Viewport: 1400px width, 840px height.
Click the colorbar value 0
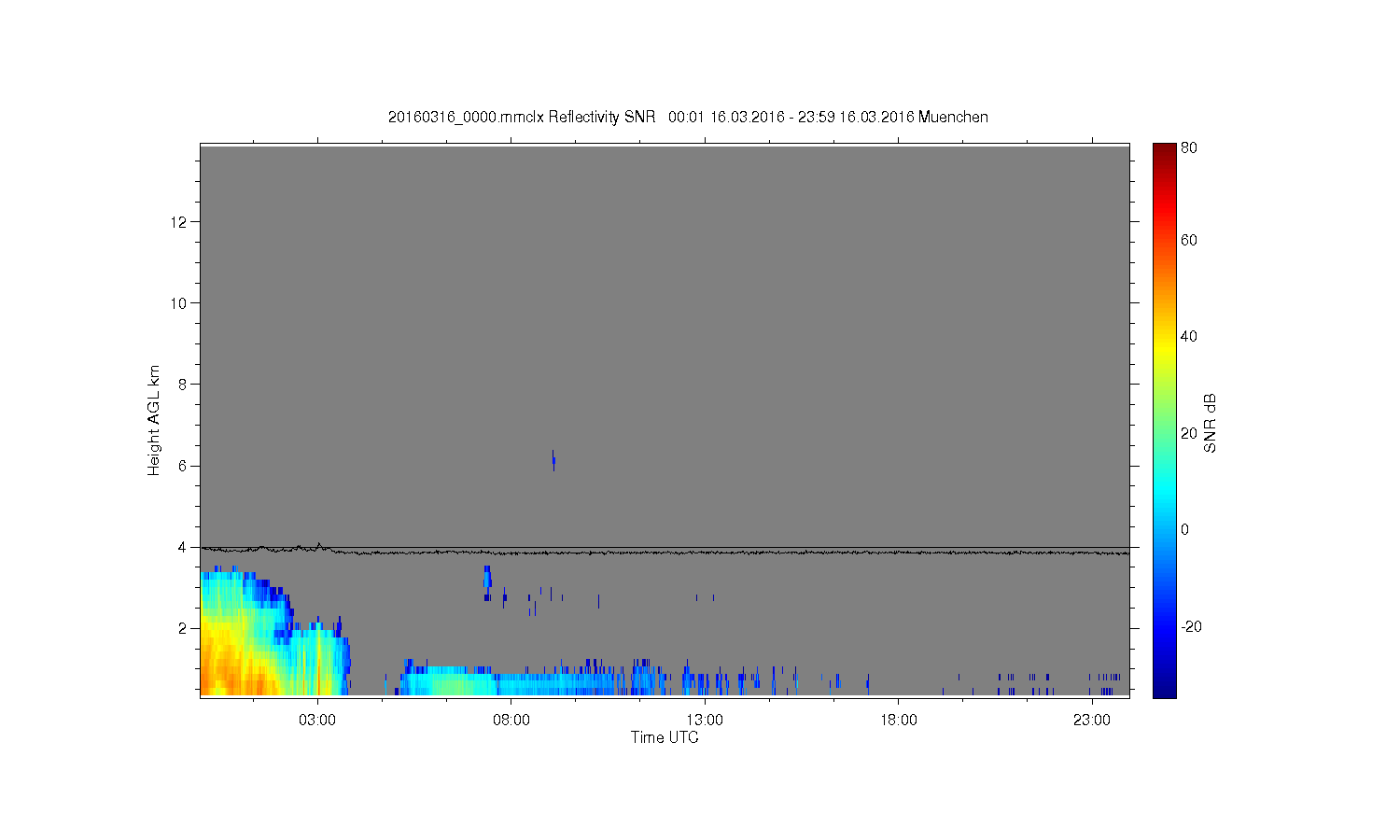pos(1185,529)
